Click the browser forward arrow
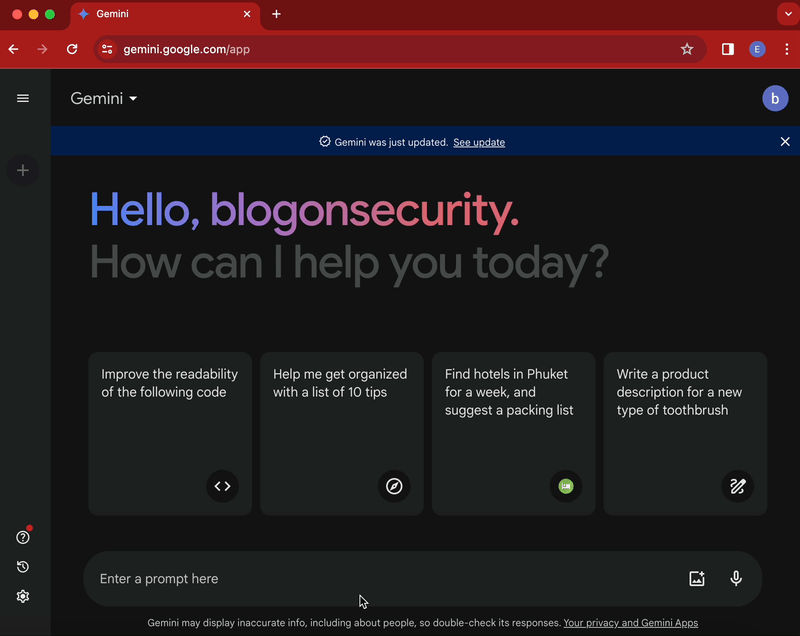800x636 pixels. [x=42, y=49]
